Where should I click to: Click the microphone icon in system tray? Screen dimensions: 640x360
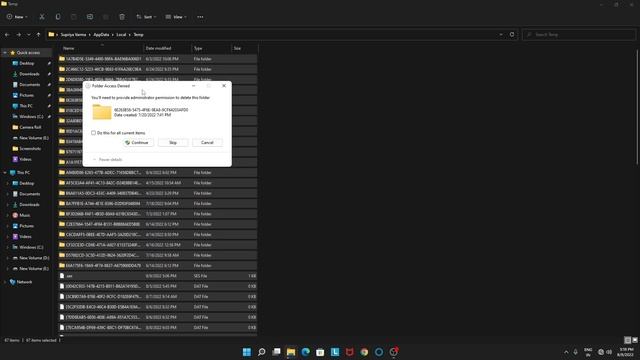576,352
